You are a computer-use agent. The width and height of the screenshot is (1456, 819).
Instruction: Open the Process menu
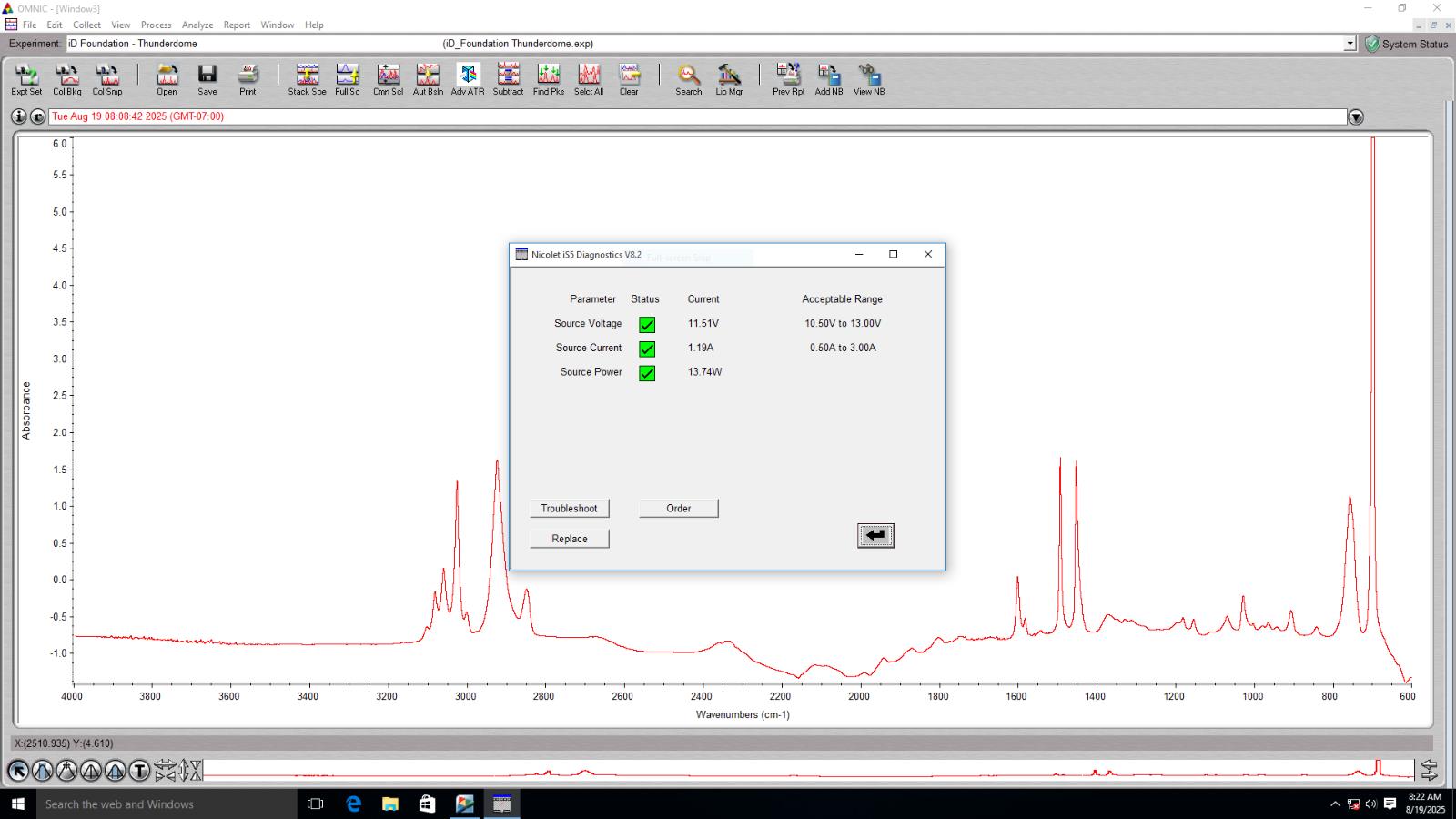(x=156, y=25)
